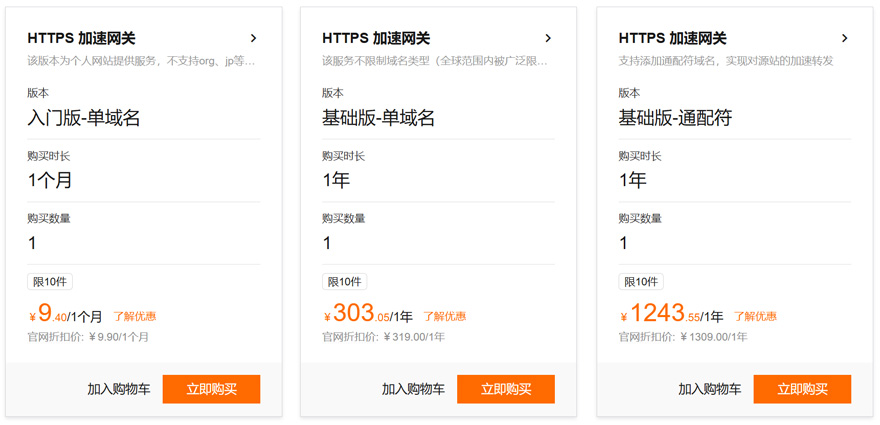880x425 pixels.
Task: Click the description starting 该版本为个人网站提供服务
Action: click(141, 61)
